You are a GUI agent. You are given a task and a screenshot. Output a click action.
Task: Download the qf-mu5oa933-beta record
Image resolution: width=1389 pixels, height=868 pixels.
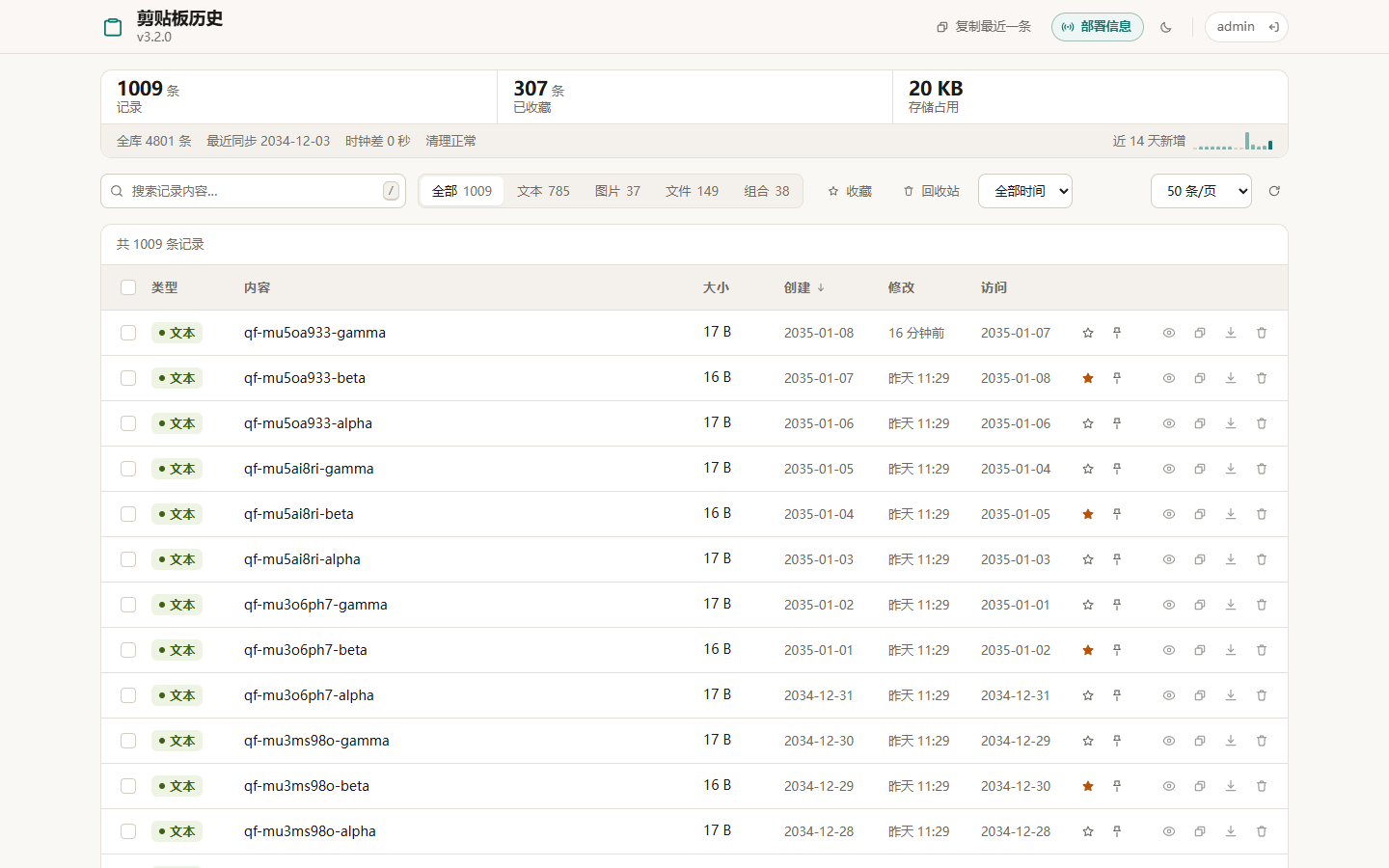click(x=1231, y=378)
